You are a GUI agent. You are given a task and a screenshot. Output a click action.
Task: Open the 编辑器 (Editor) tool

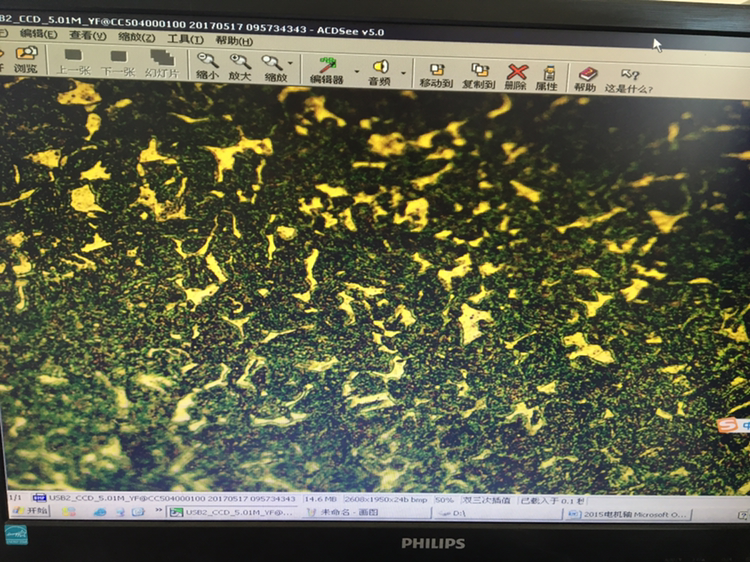[x=327, y=71]
